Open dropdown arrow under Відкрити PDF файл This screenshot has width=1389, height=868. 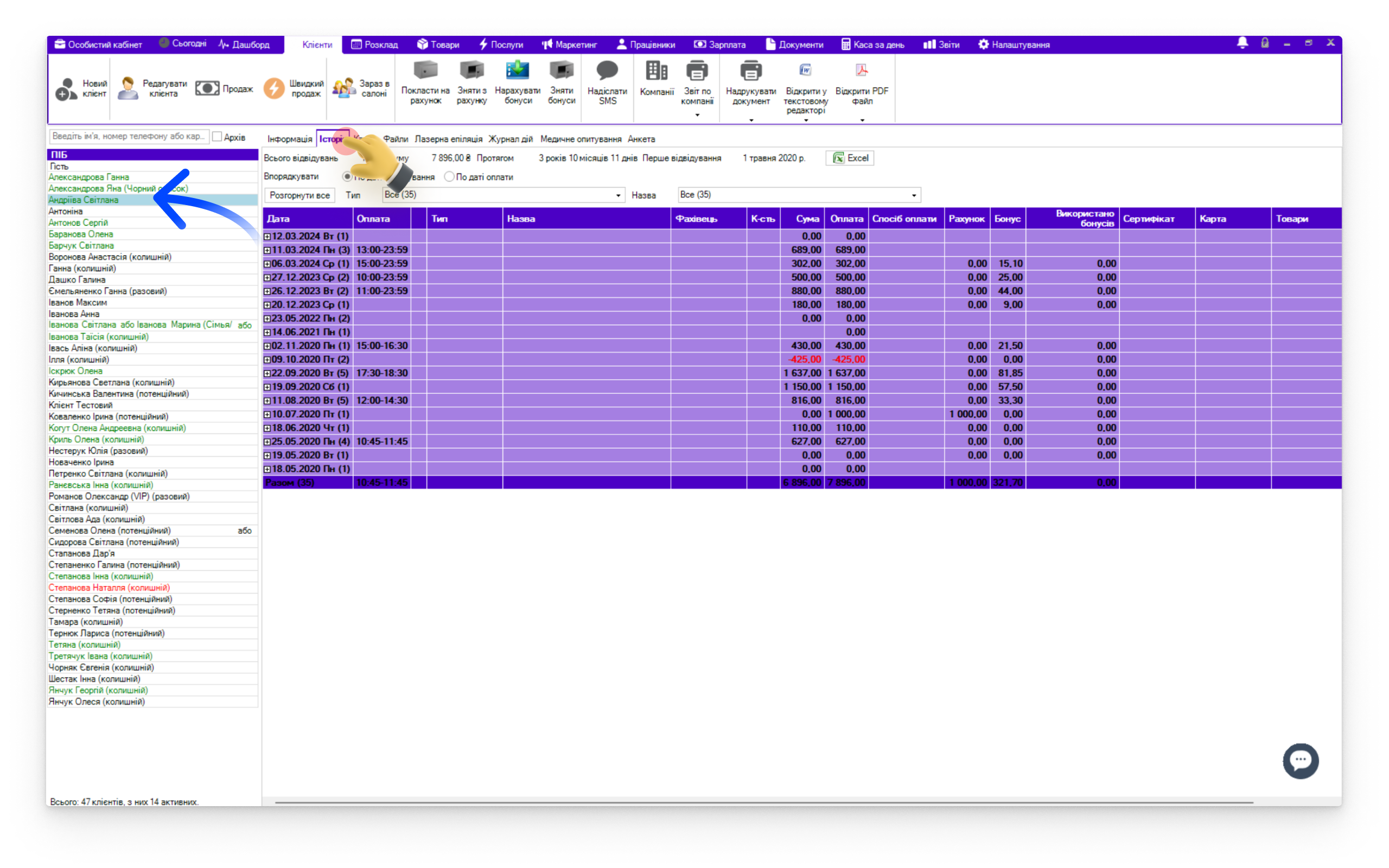[x=862, y=120]
